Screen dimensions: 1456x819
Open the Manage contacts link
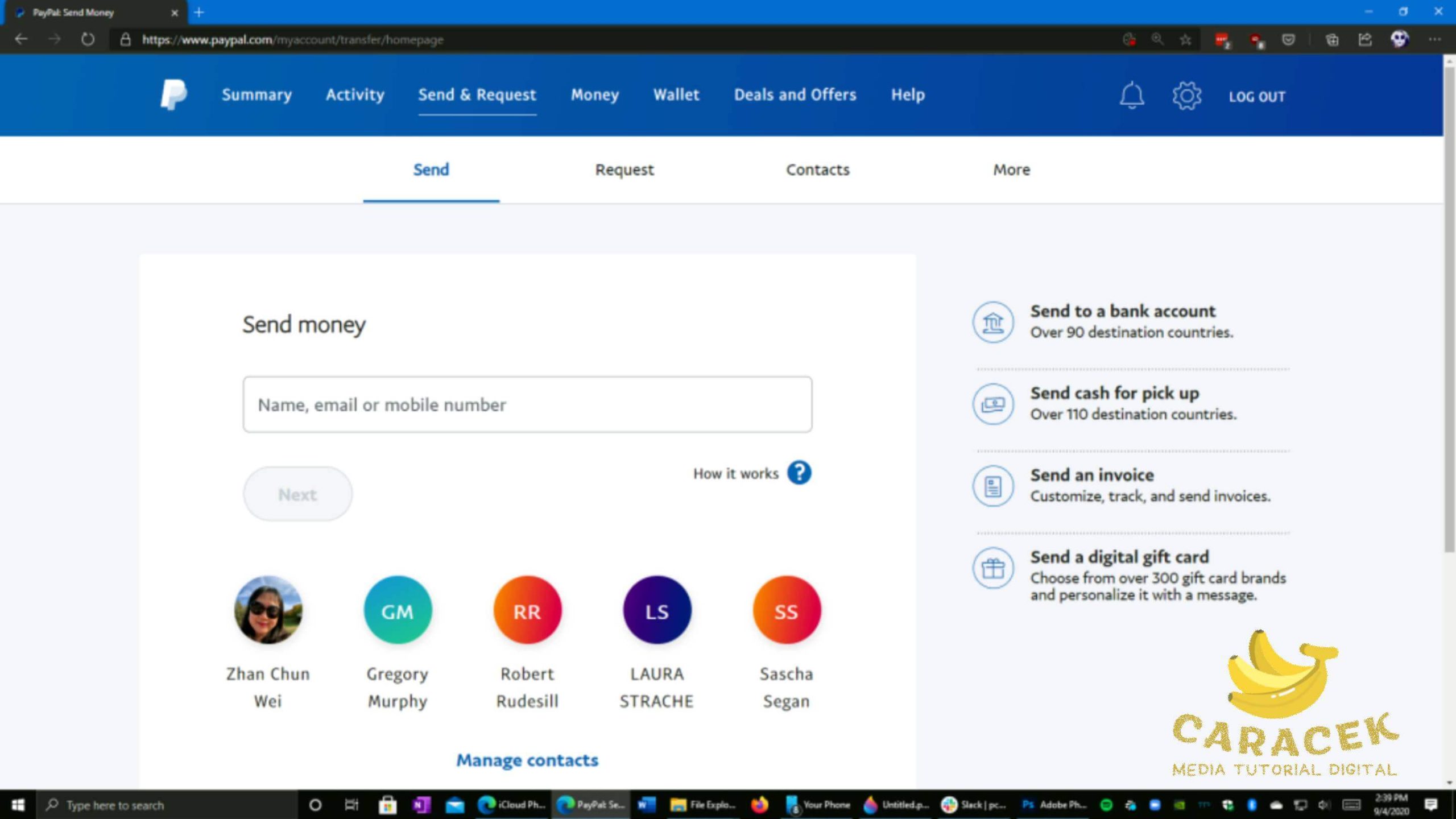click(527, 760)
